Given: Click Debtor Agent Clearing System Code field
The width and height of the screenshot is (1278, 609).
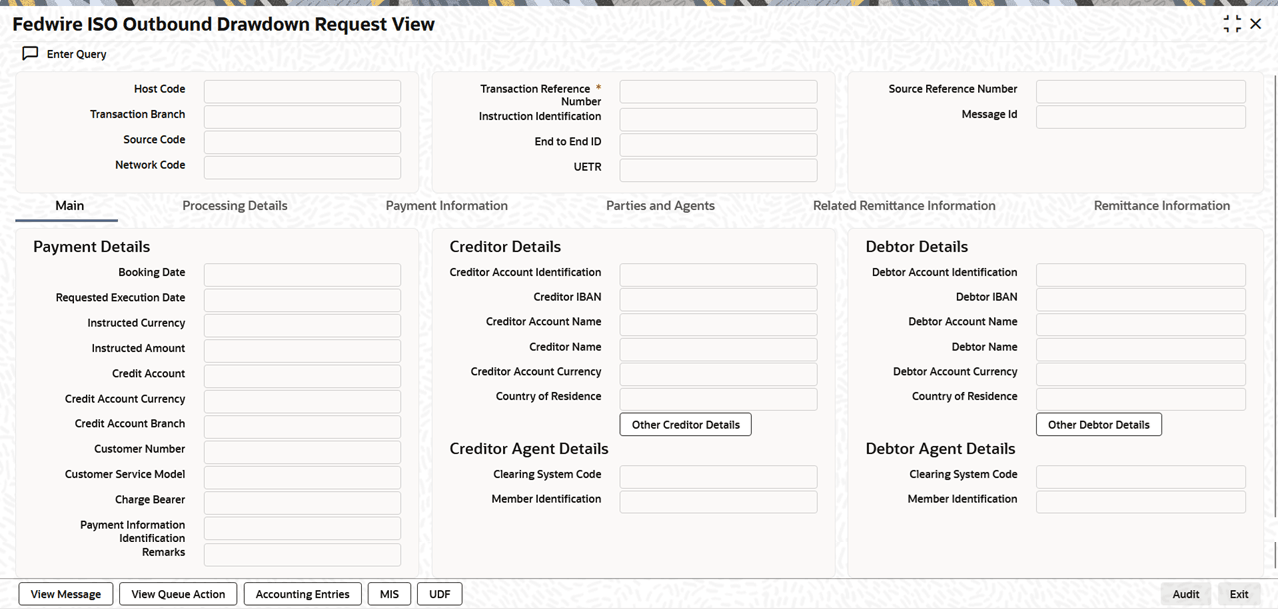Looking at the screenshot, I should (x=1141, y=477).
